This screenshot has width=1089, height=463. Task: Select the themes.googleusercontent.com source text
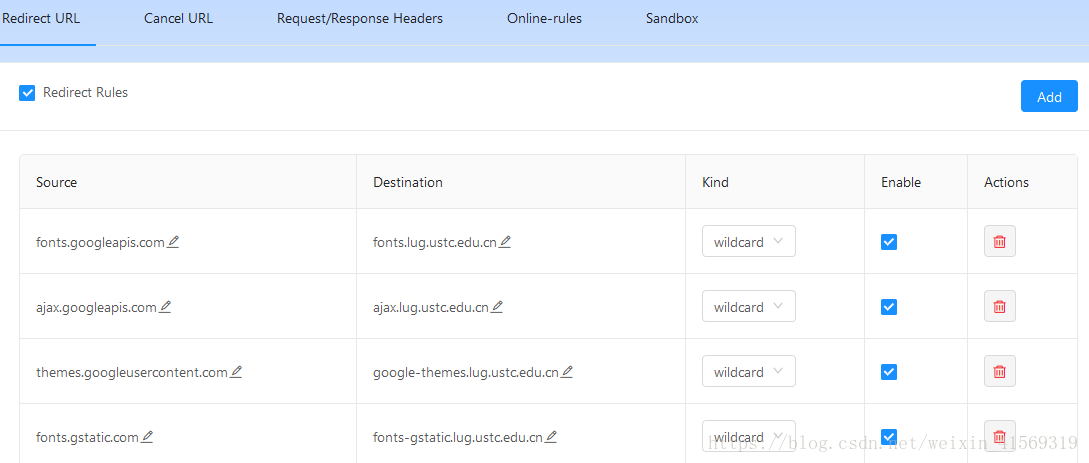coord(132,373)
